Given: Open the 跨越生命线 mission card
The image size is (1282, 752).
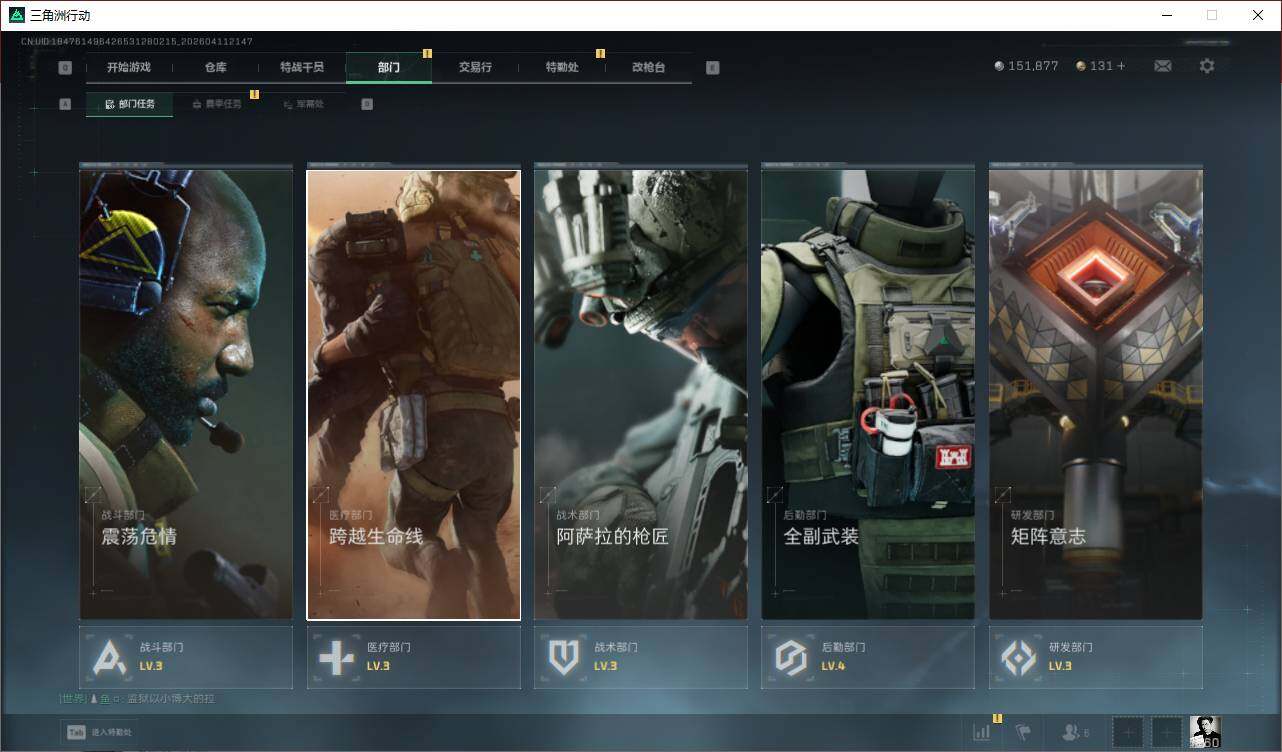Looking at the screenshot, I should [x=413, y=394].
